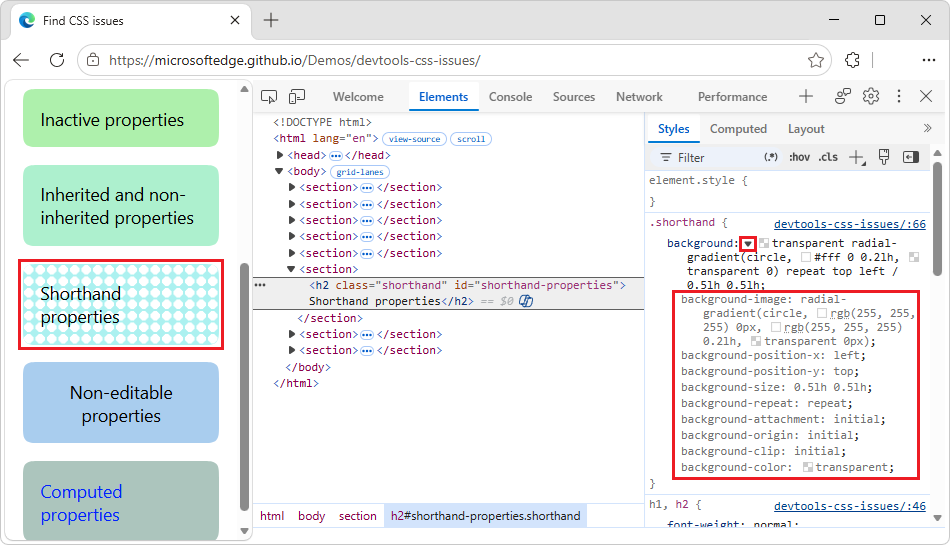
Task: Expand the first section node
Action: coord(292,188)
